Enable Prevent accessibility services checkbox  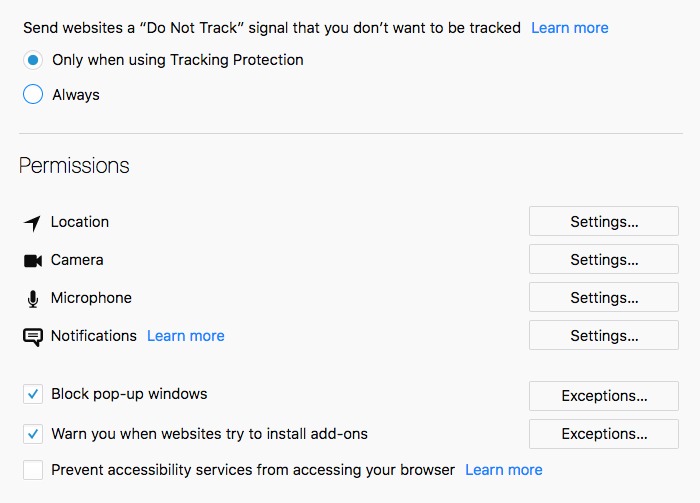tap(33, 470)
